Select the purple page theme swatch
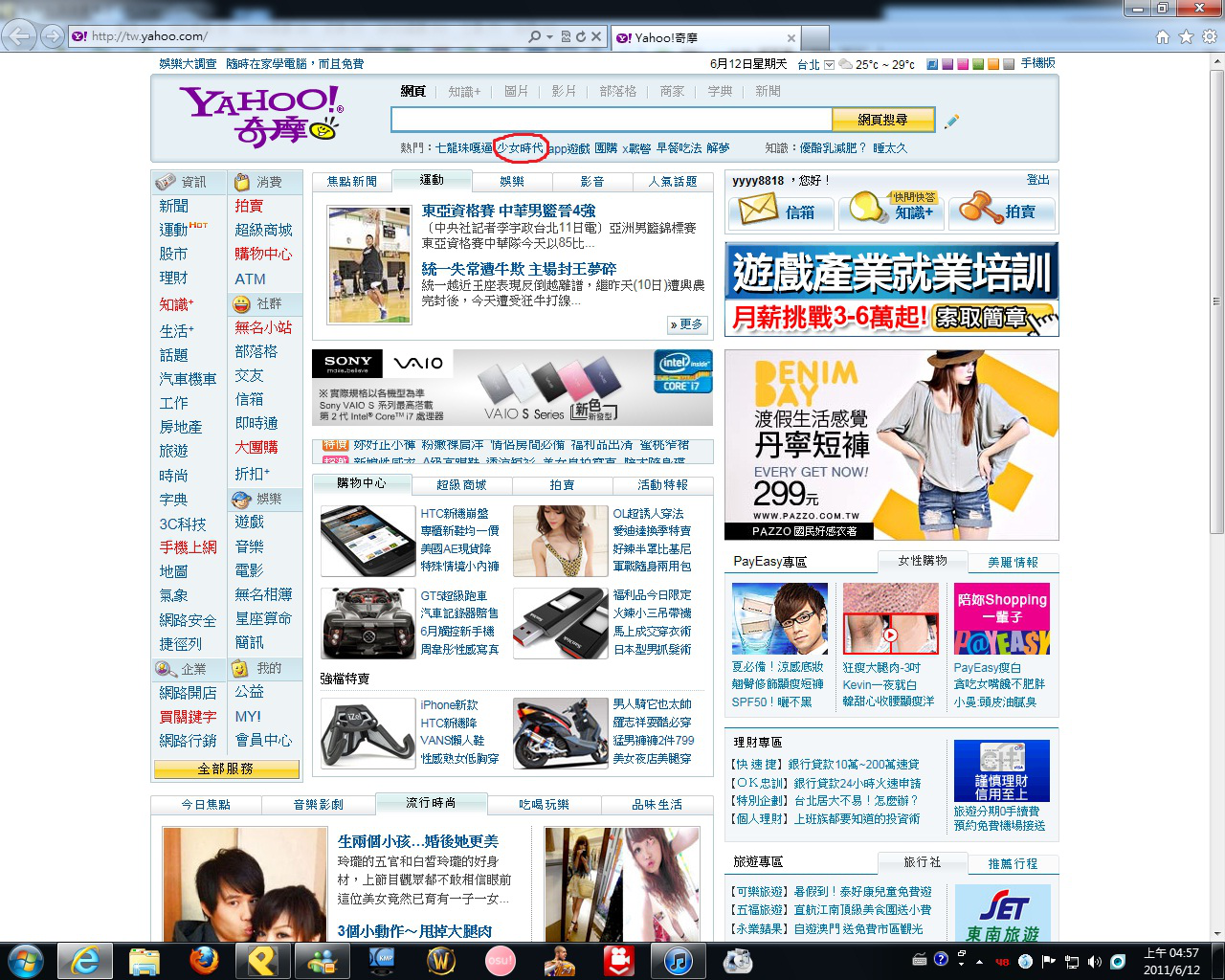The height and width of the screenshot is (980, 1225). point(947,64)
